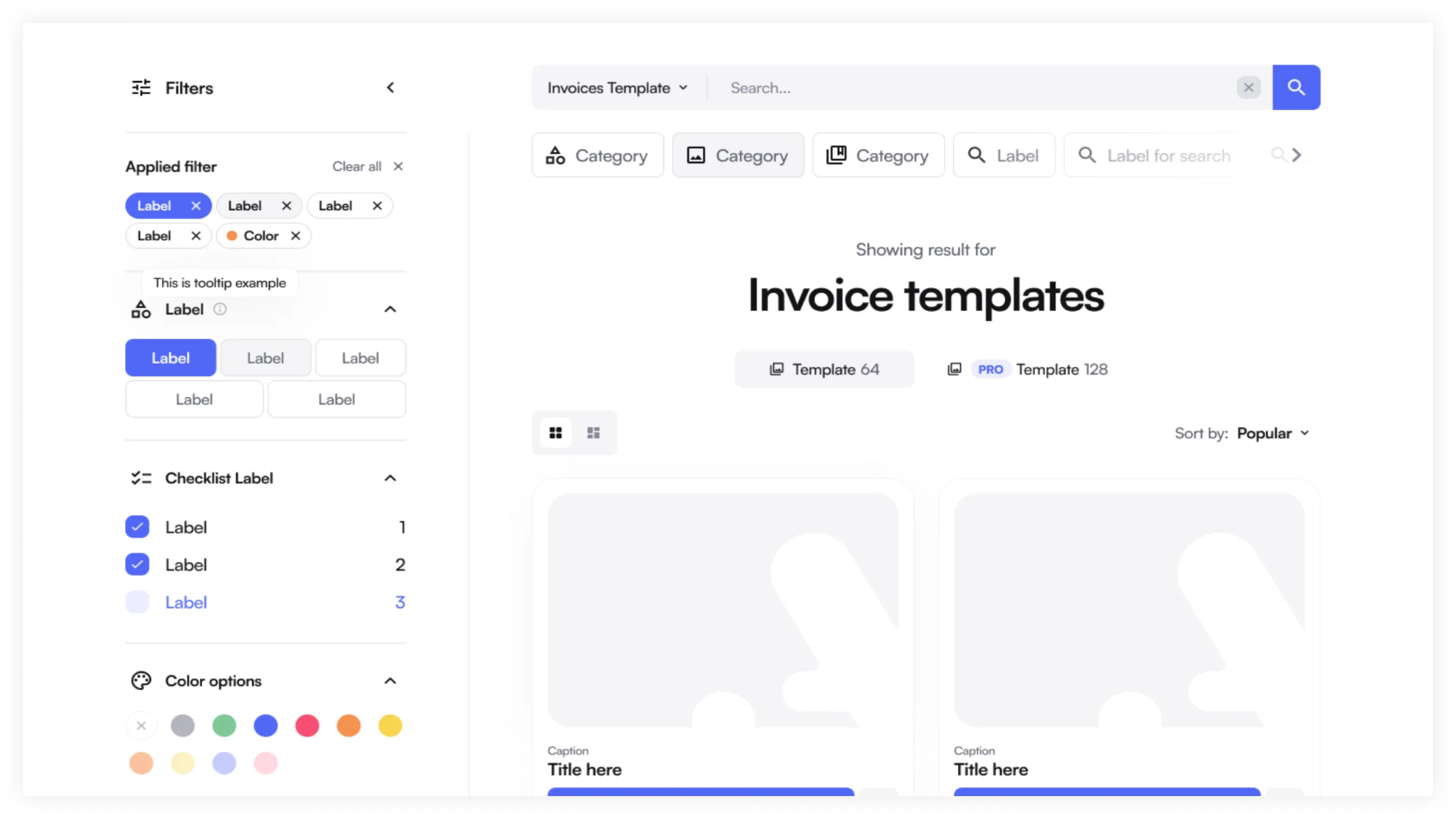
Task: Click the checklist icon by Checklist Label
Action: (141, 478)
